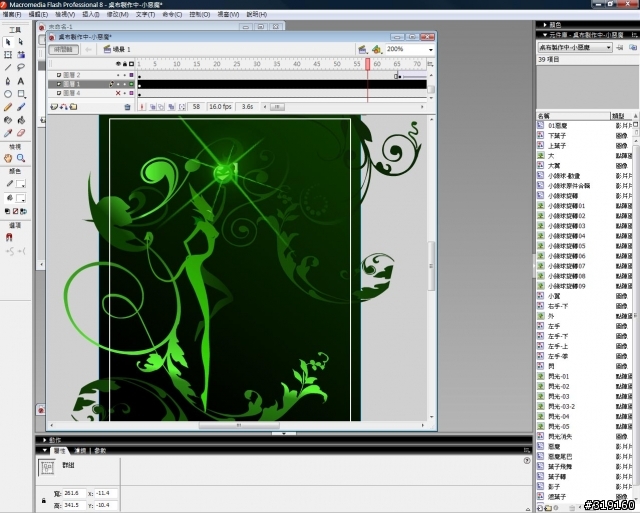This screenshot has height=513, width=640.
Task: Open the Text menu
Action: click(x=145, y=14)
